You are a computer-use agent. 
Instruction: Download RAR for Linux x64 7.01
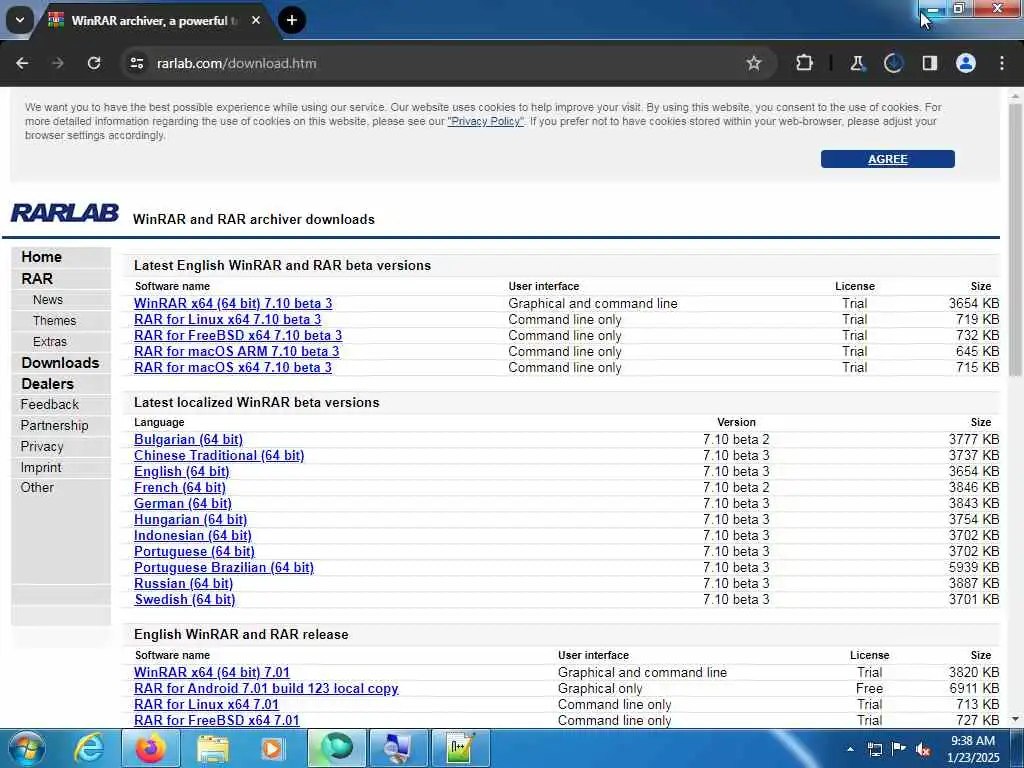pyautogui.click(x=206, y=704)
